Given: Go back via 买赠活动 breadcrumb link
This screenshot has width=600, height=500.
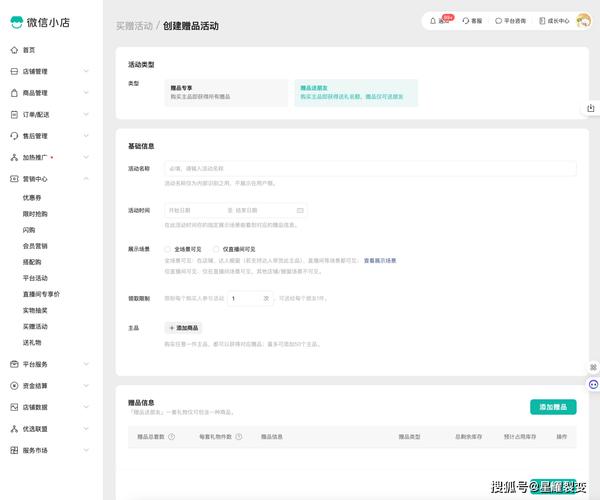Looking at the screenshot, I should coord(134,26).
